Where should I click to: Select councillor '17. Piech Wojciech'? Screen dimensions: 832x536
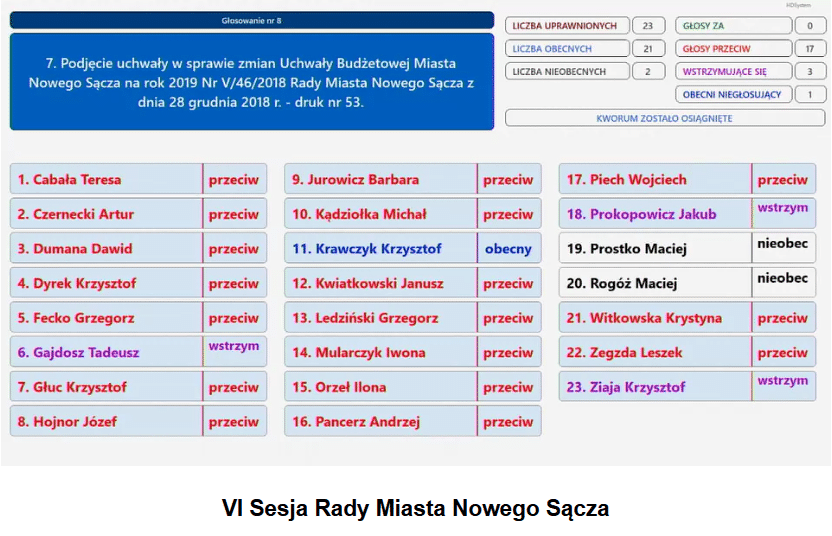655,179
